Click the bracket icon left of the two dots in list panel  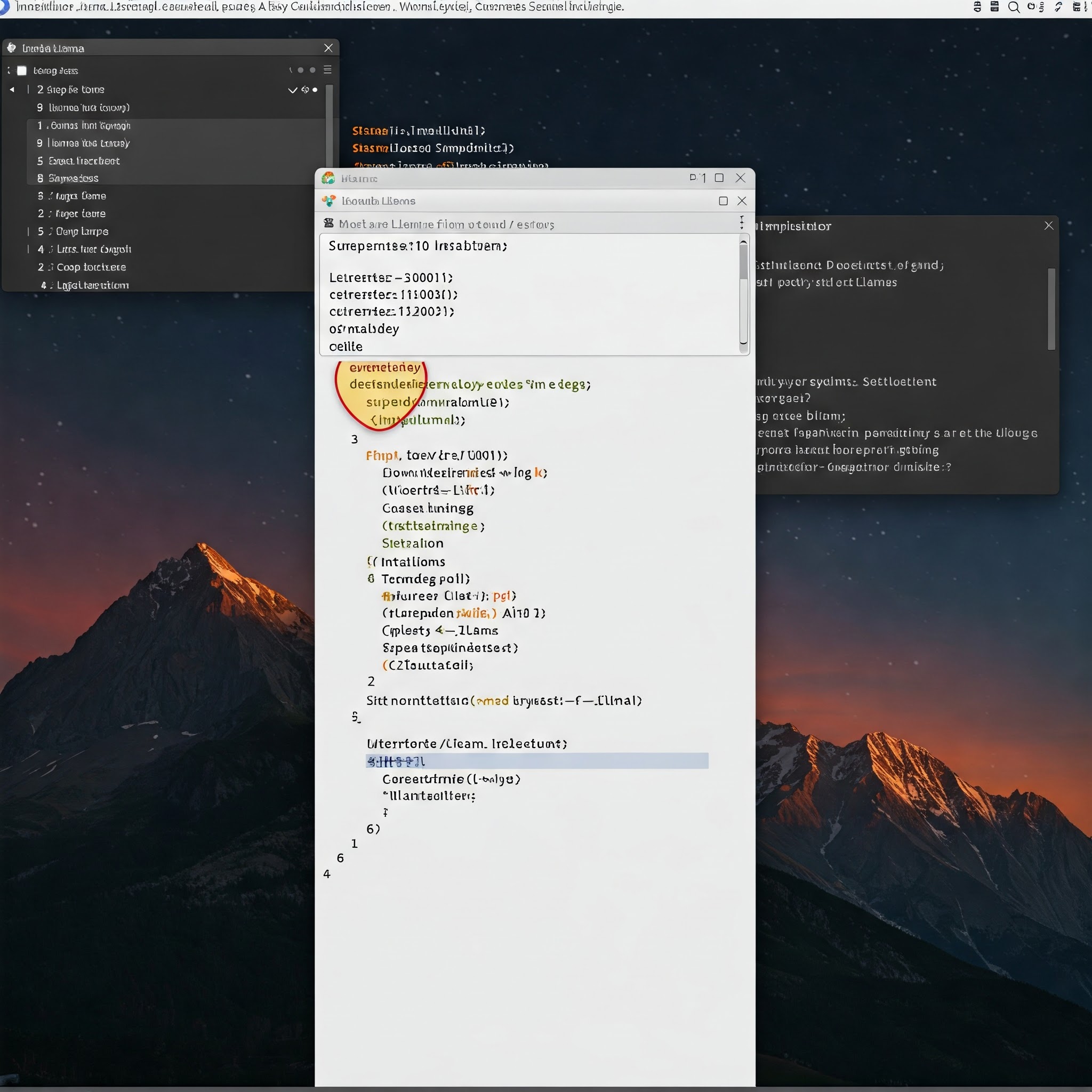coord(291,70)
